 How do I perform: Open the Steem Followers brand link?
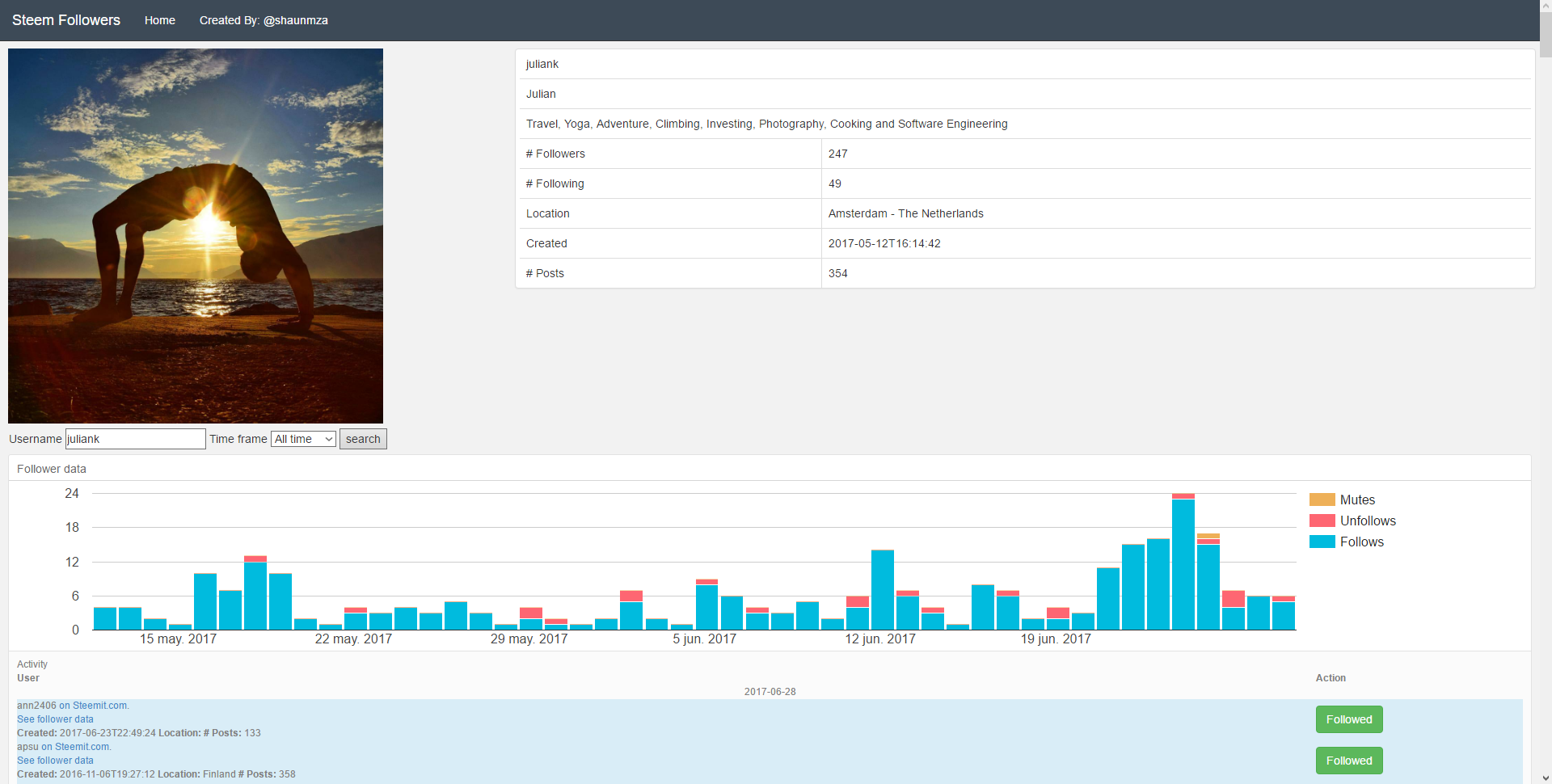tap(66, 20)
